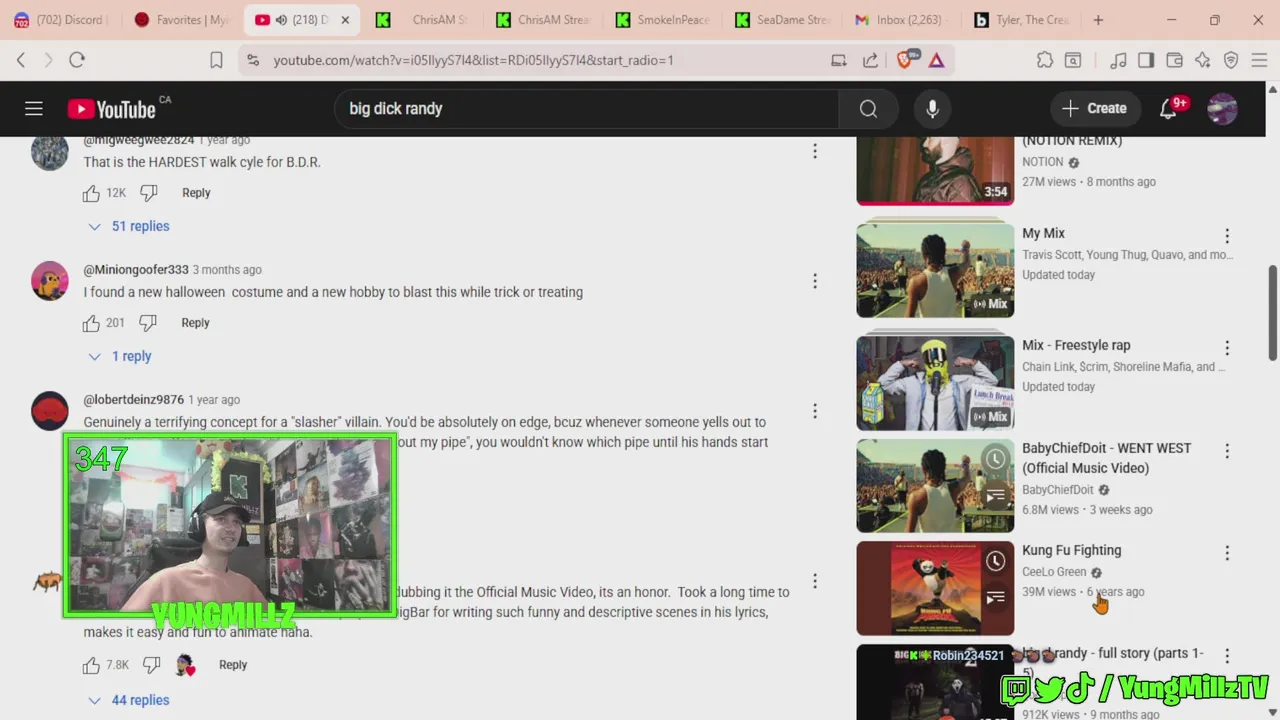Open options menu for lobertdeinz9876 comment
The width and height of the screenshot is (1280, 720).
[x=815, y=411]
